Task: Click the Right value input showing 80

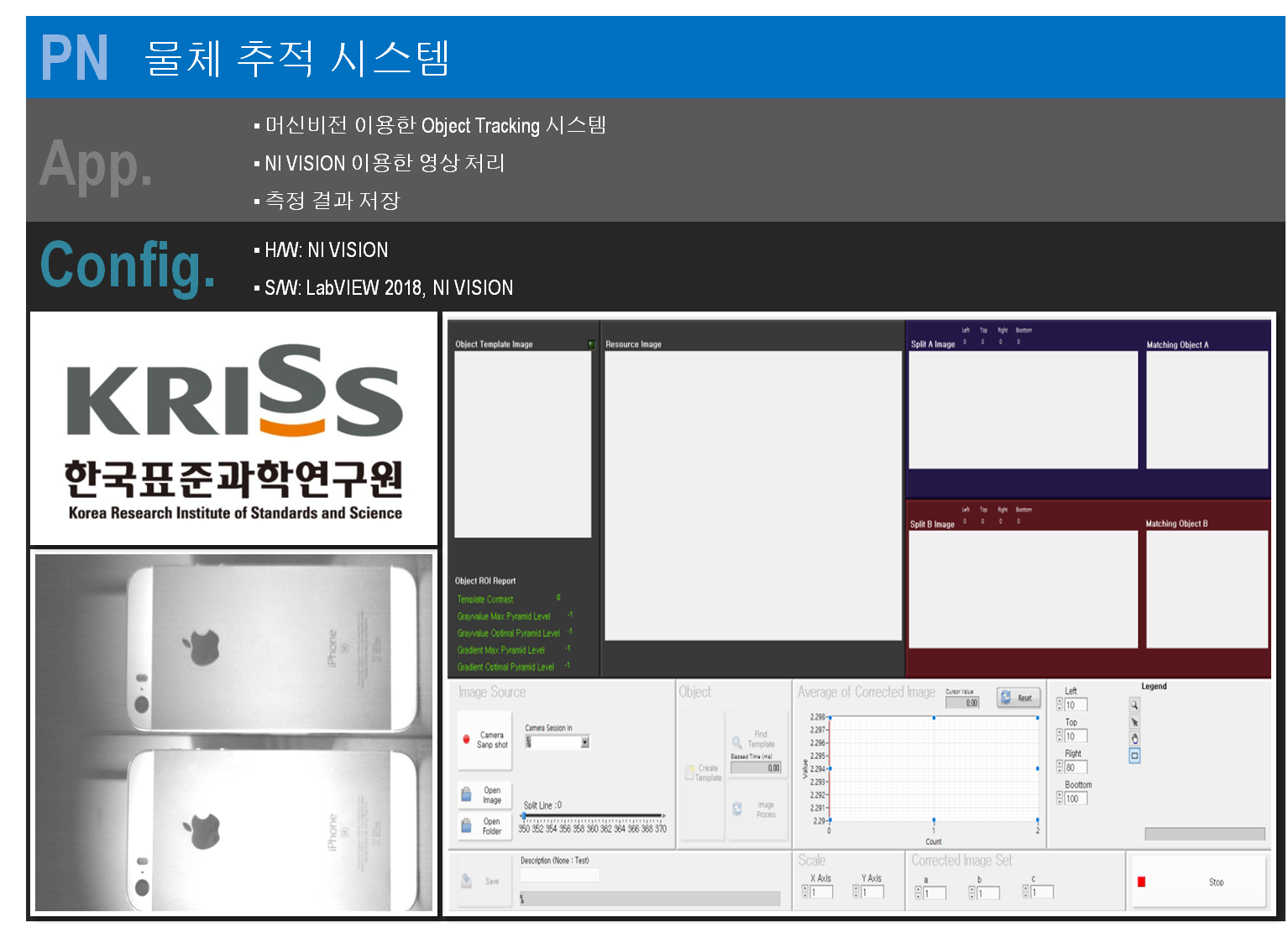Action: [x=1076, y=768]
